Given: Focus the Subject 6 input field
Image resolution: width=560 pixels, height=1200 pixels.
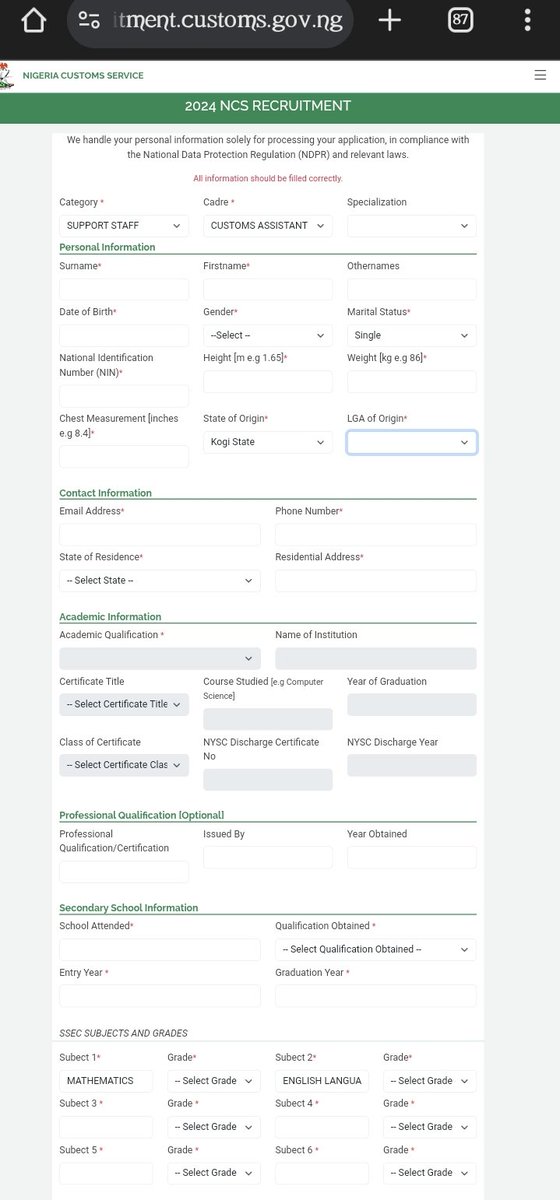Looking at the screenshot, I should [322, 1172].
